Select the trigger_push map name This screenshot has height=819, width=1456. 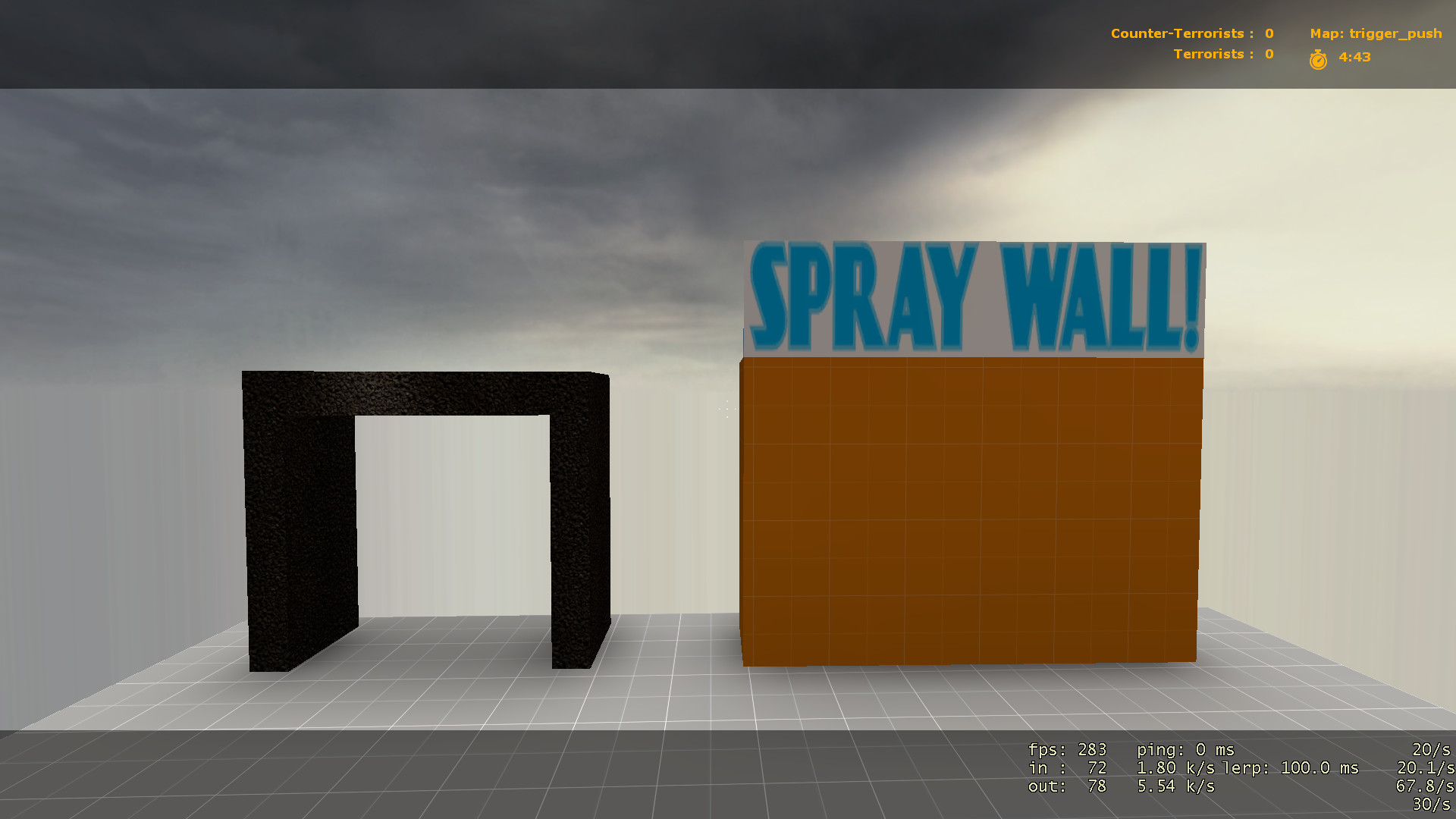(x=1398, y=33)
